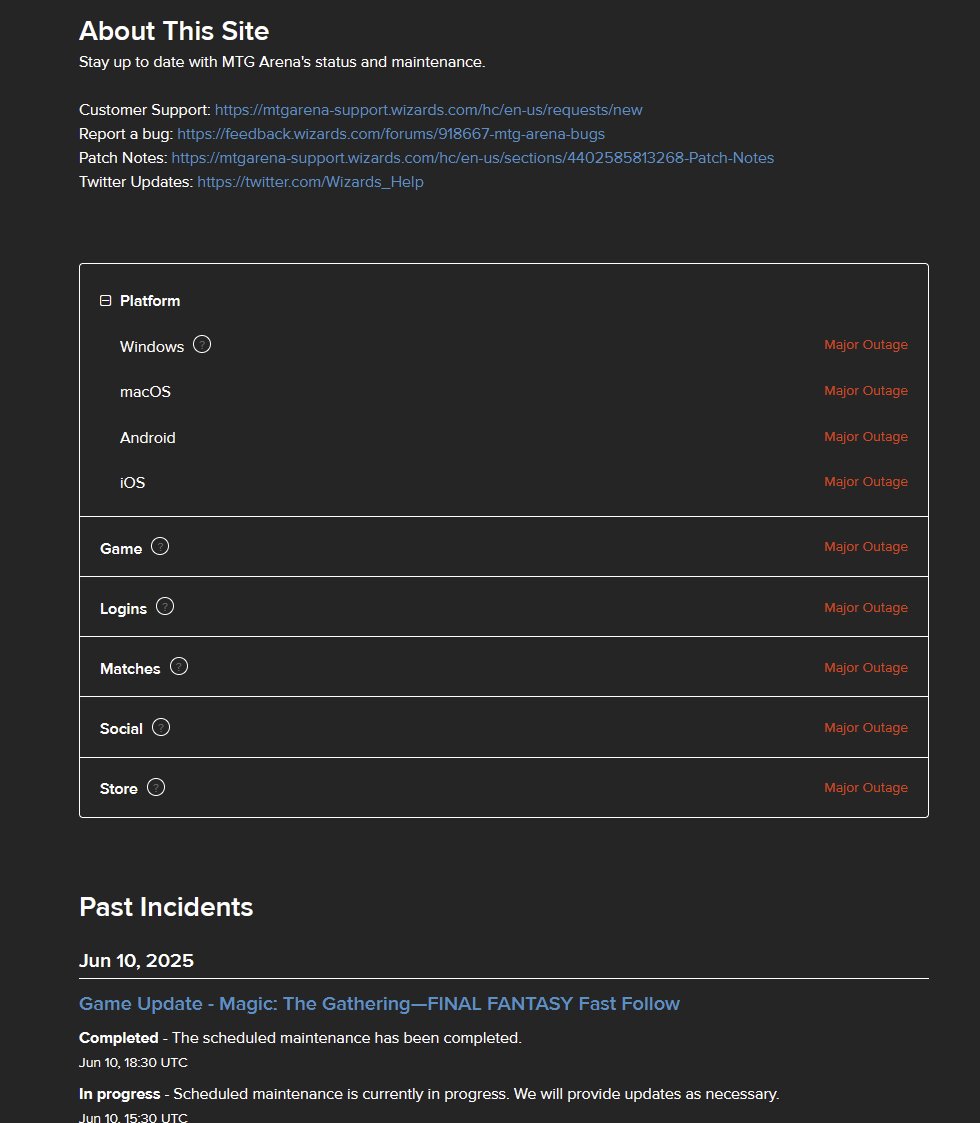
Task: Click the Android component name
Action: tap(148, 438)
